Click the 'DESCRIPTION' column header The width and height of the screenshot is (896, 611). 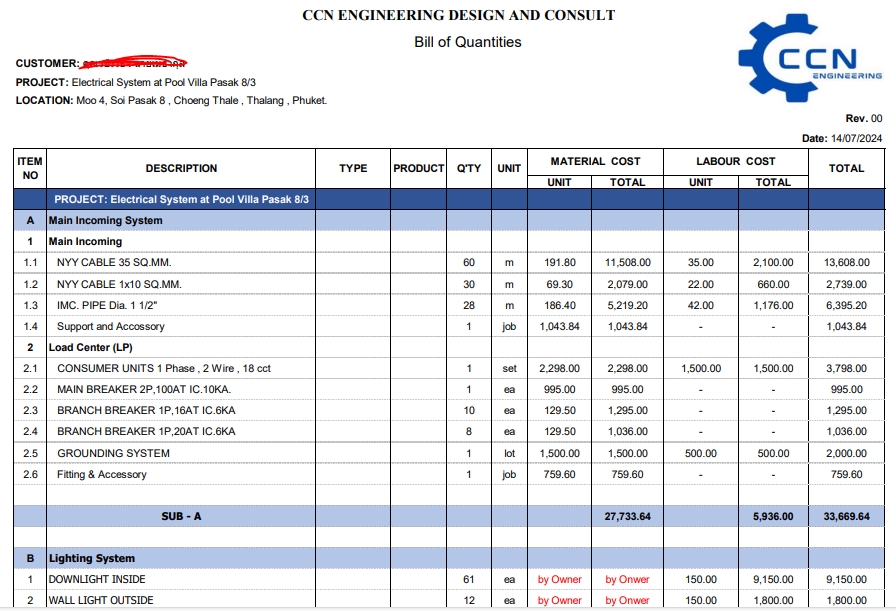coord(181,169)
